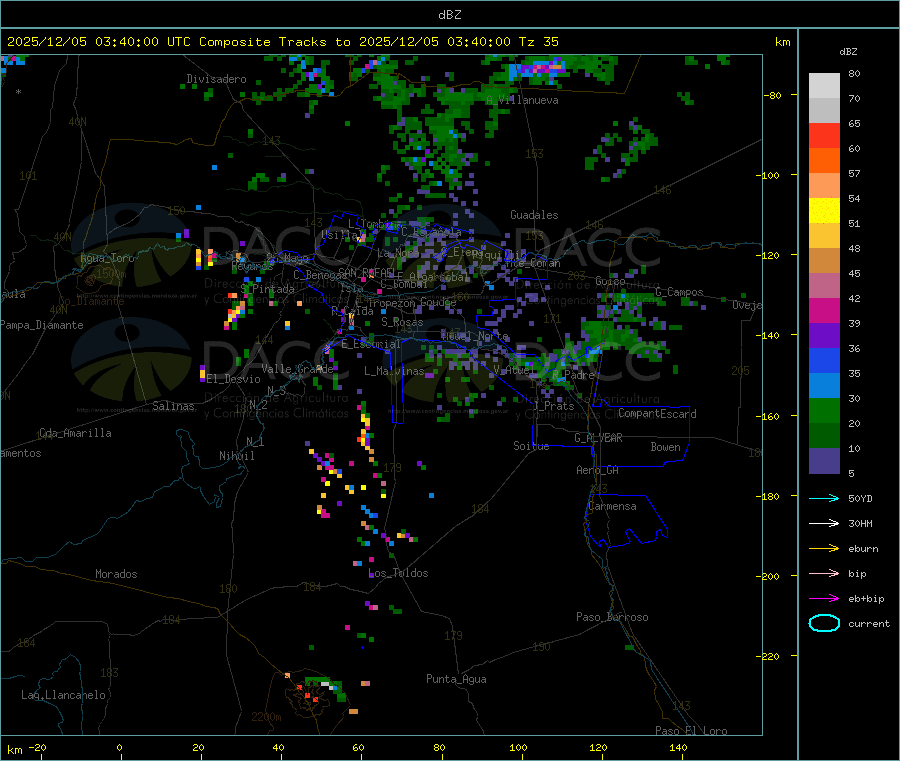Click the cyan 50YD arrow in legend

[x=824, y=498]
